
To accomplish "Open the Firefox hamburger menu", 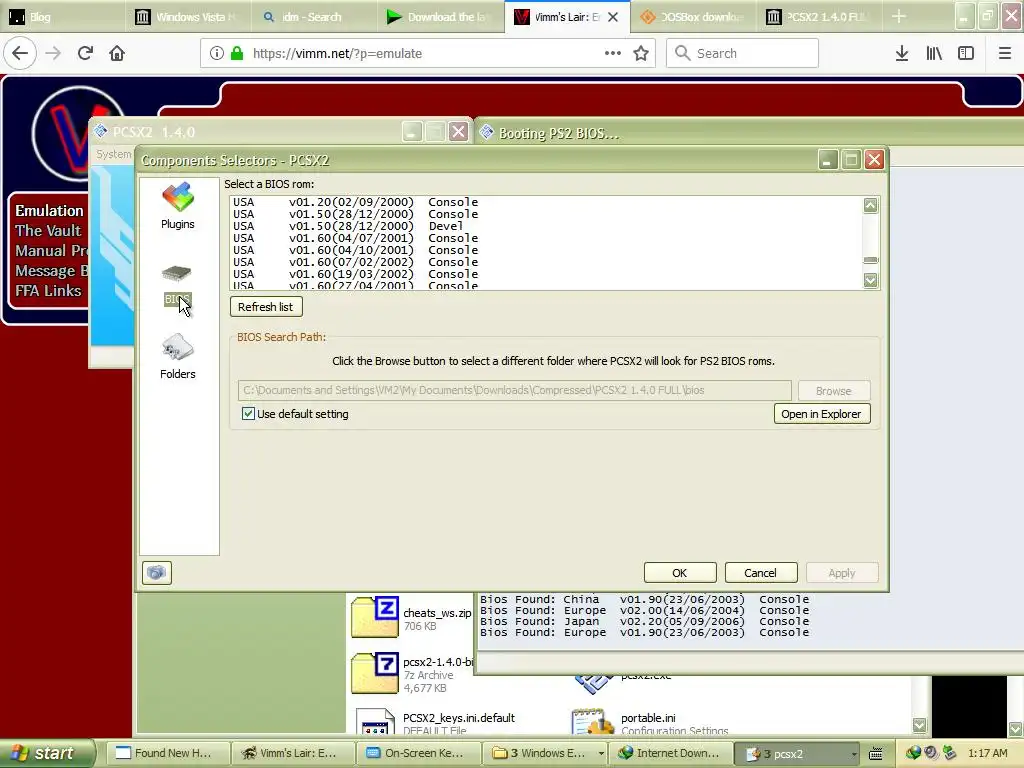I will click(1004, 53).
